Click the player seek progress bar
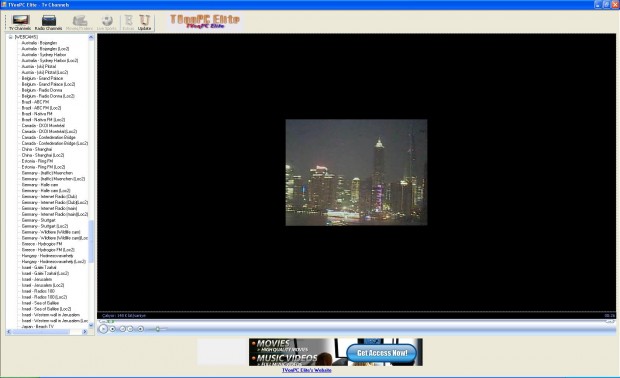The width and height of the screenshot is (620, 378). (357, 321)
